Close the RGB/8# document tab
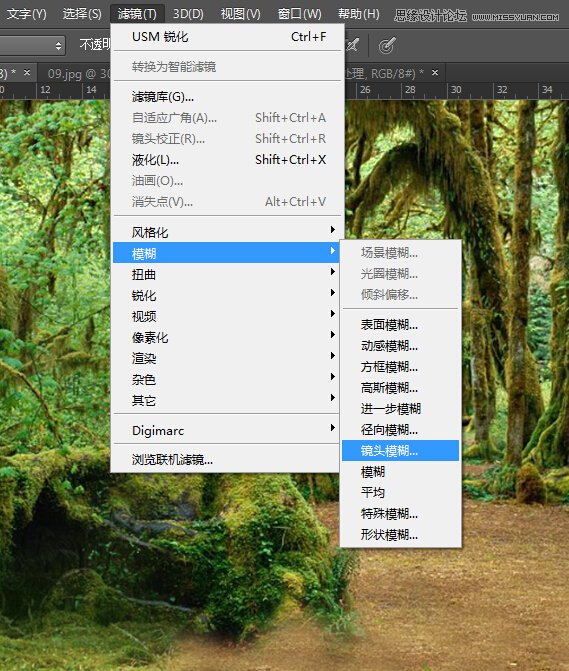This screenshot has width=569, height=671. pyautogui.click(x=435, y=73)
